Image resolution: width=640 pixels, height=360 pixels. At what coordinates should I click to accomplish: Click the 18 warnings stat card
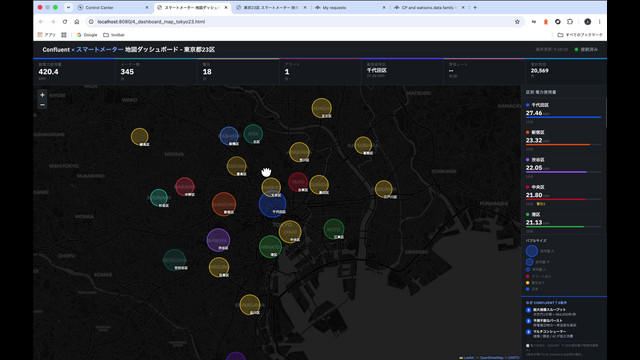click(238, 71)
